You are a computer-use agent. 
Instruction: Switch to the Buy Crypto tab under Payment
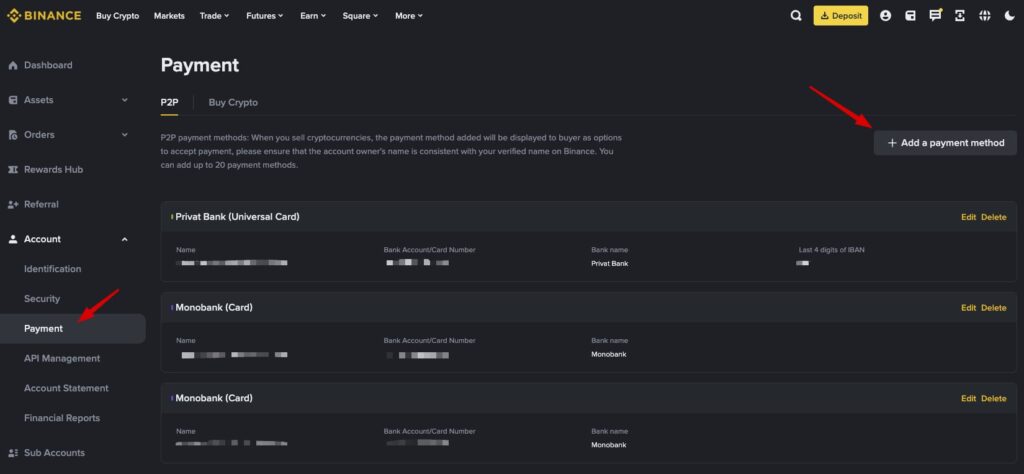click(x=233, y=103)
